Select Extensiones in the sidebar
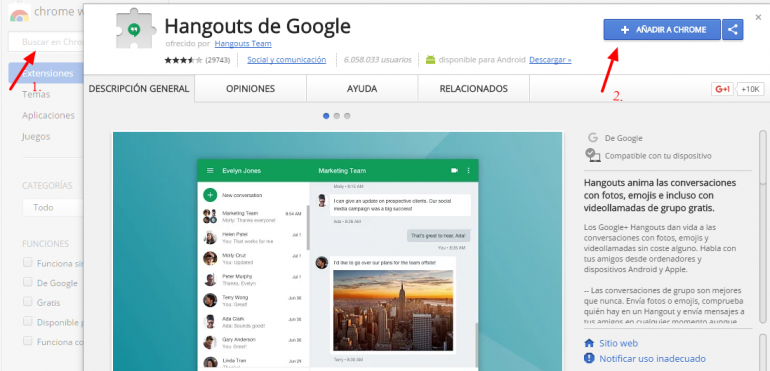 (46, 73)
